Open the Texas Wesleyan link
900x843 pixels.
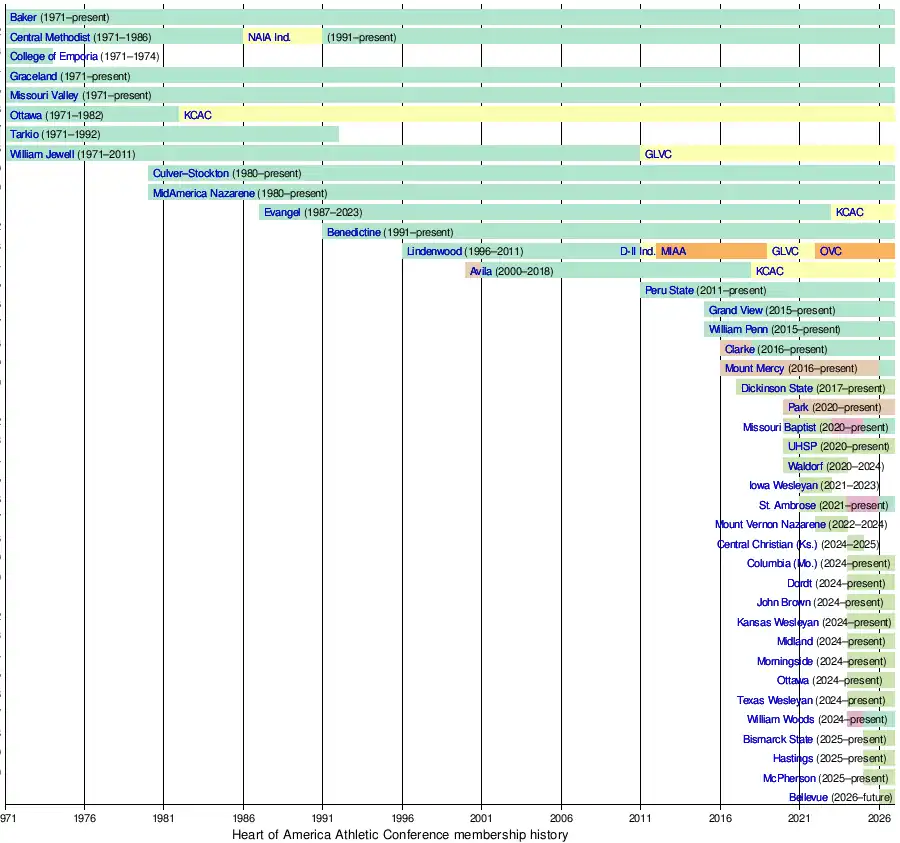pos(775,701)
